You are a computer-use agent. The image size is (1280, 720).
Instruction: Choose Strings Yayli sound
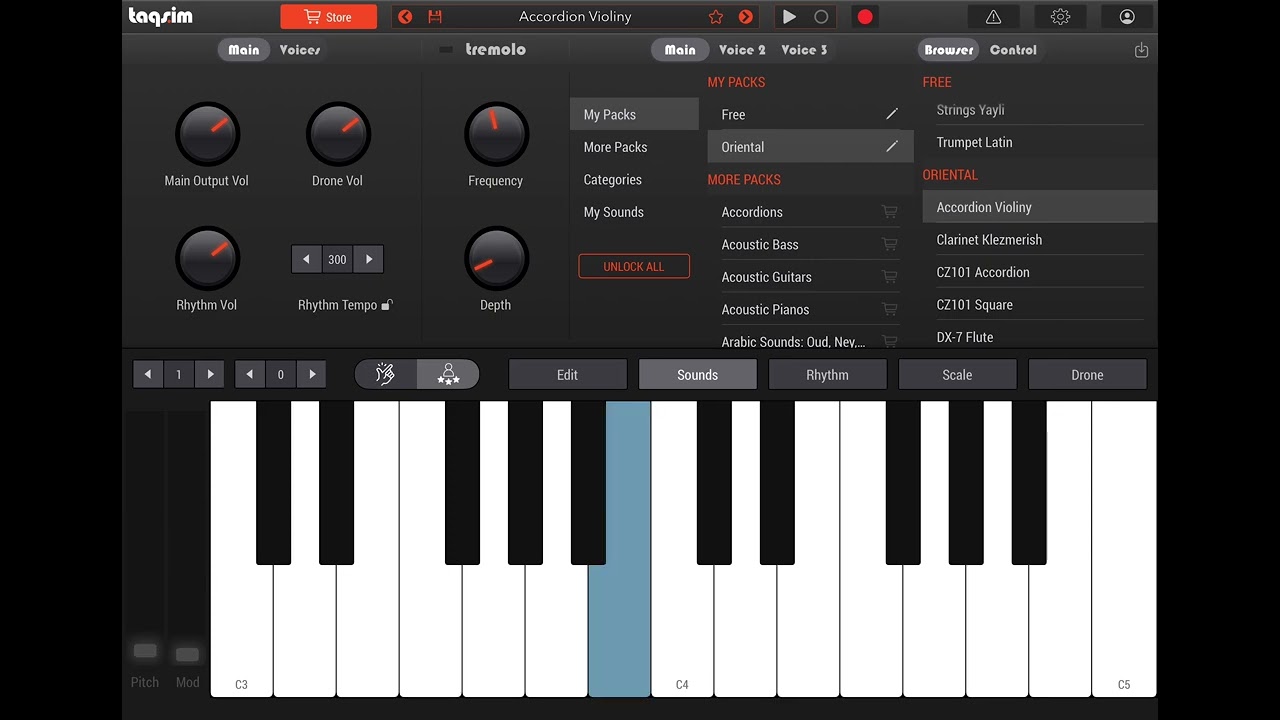(1040, 110)
